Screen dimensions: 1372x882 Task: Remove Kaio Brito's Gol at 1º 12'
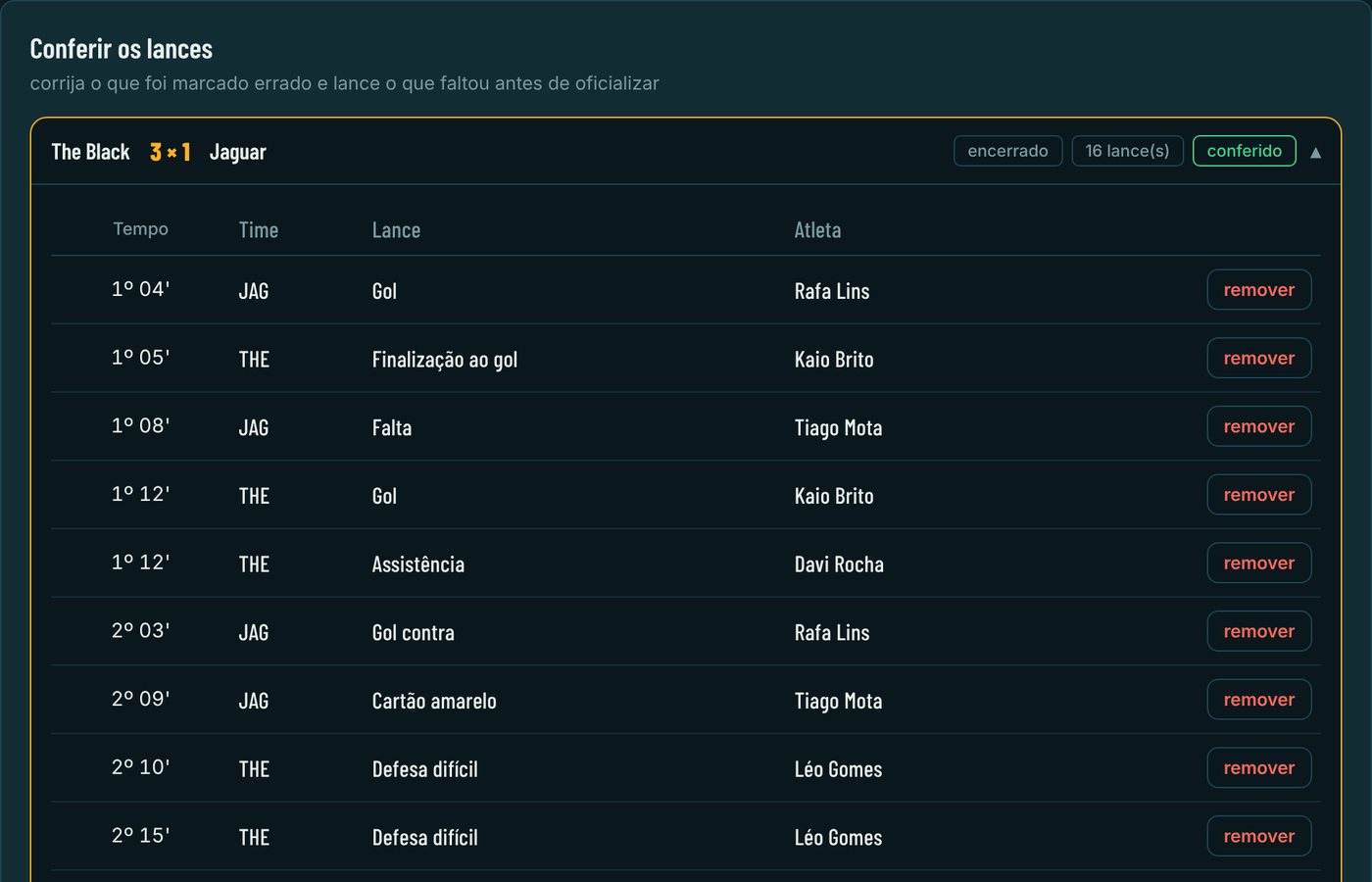(1259, 495)
